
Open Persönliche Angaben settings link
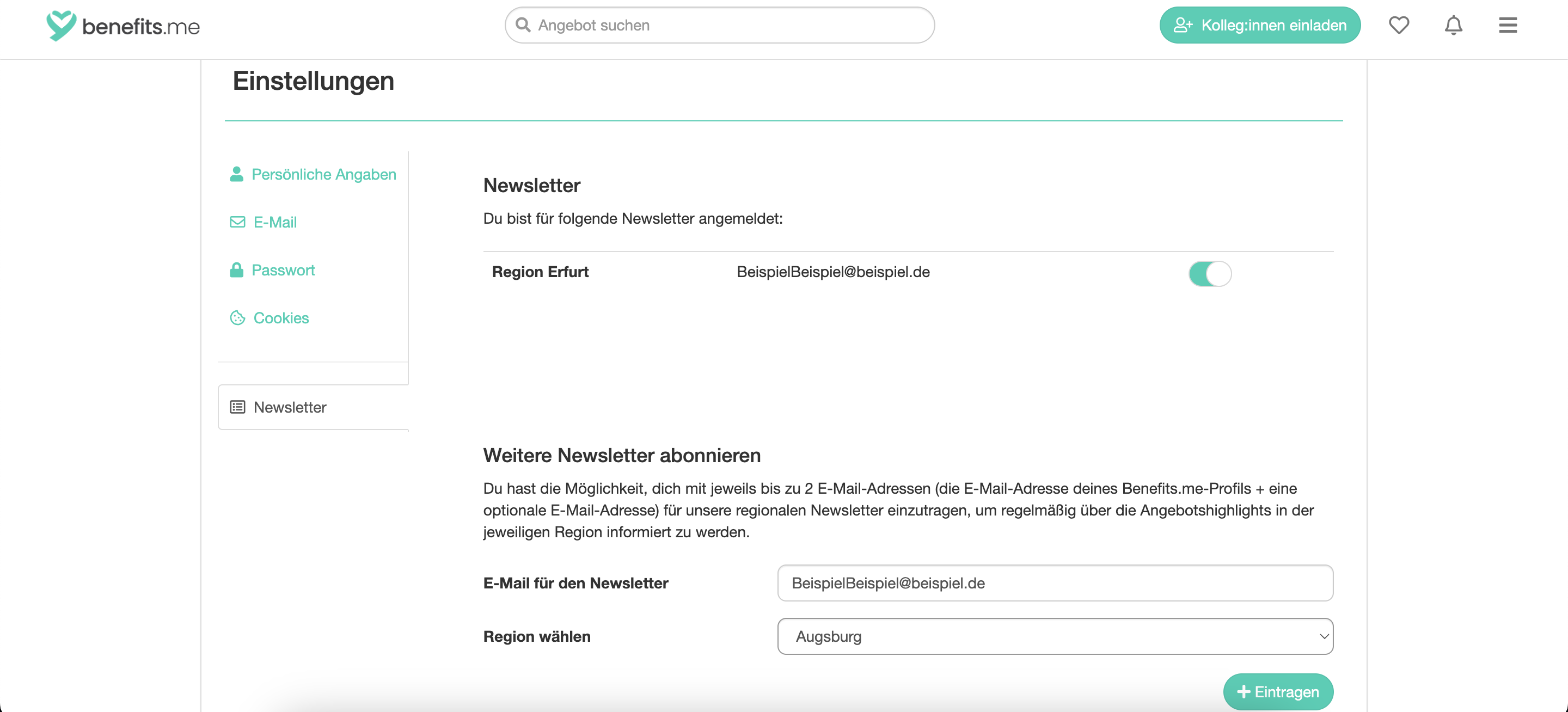pyautogui.click(x=323, y=174)
